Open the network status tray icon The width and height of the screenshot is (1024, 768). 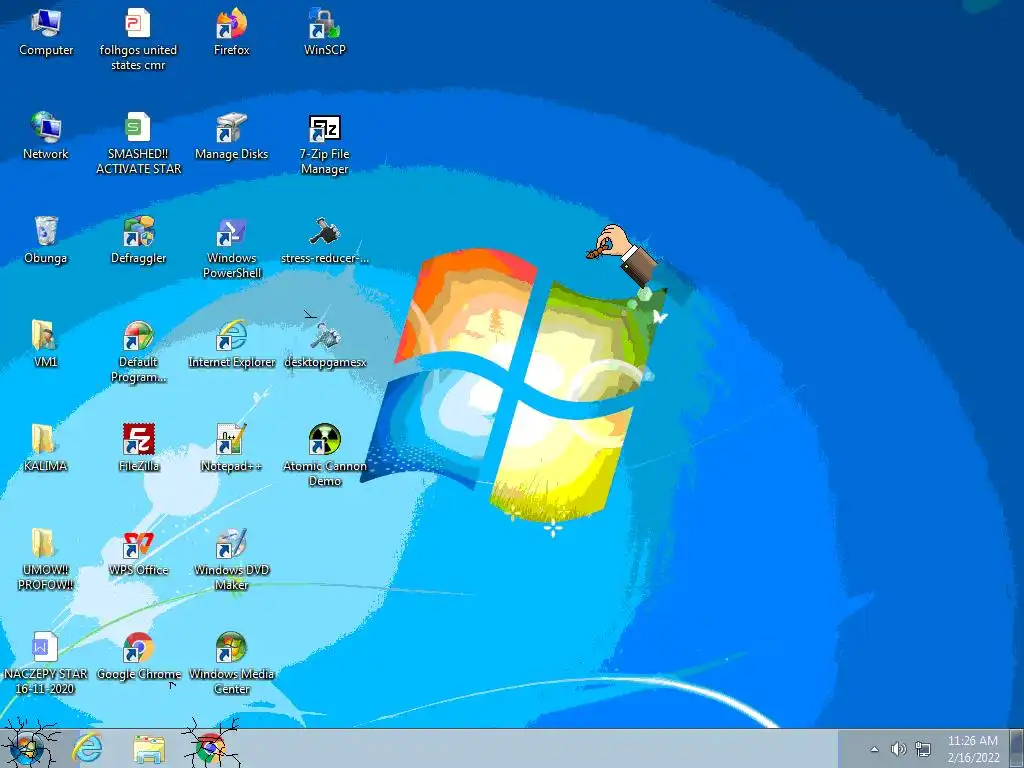click(923, 749)
